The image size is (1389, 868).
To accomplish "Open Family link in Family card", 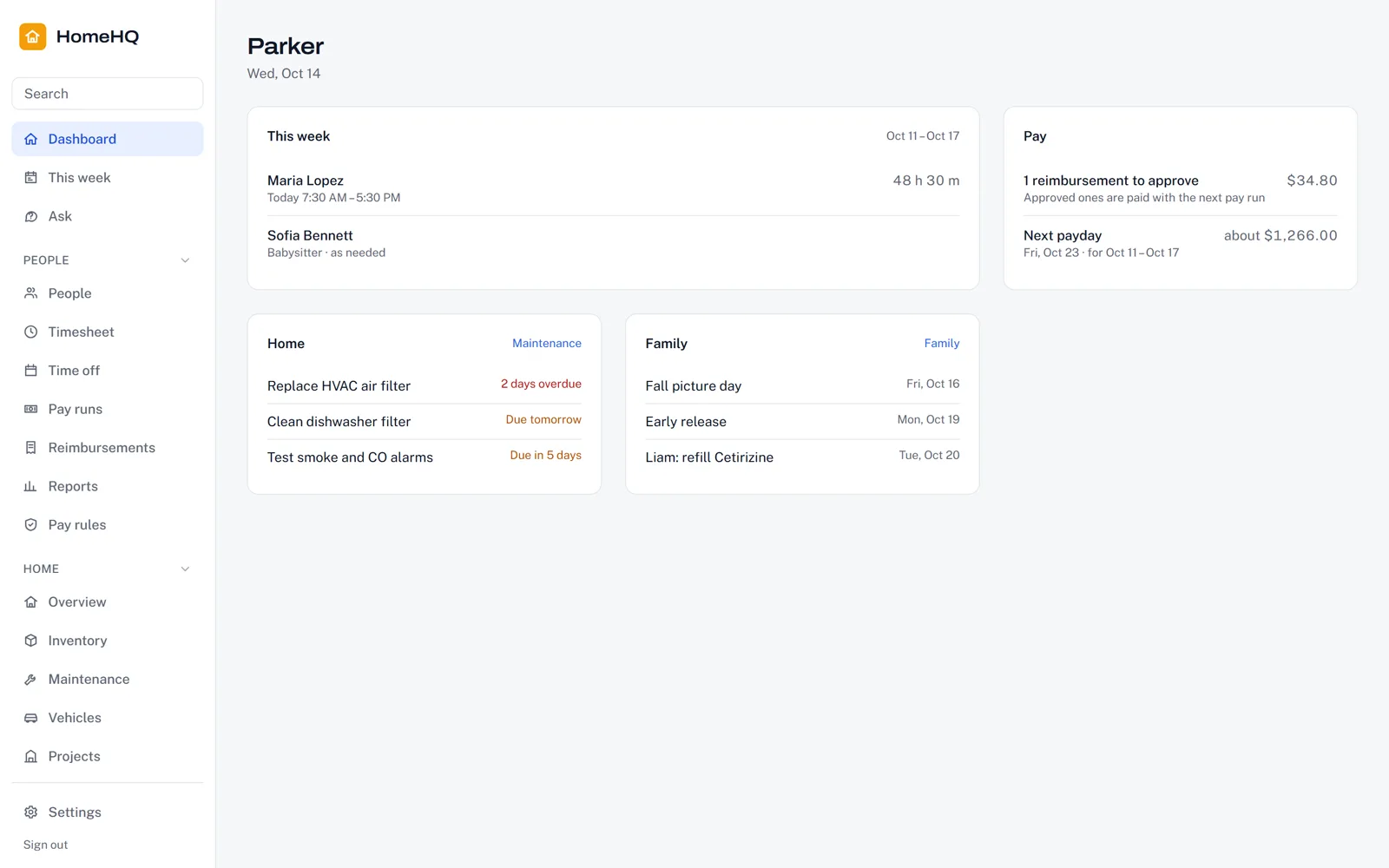I will (x=942, y=344).
